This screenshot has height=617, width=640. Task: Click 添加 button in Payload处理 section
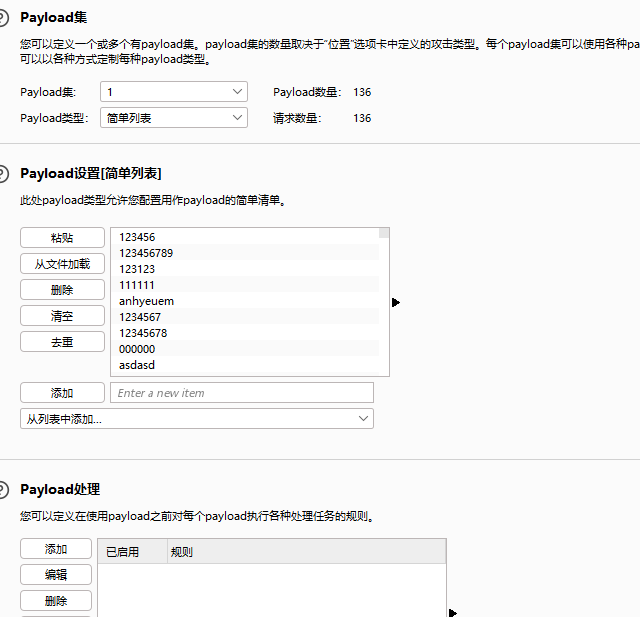tap(56, 549)
